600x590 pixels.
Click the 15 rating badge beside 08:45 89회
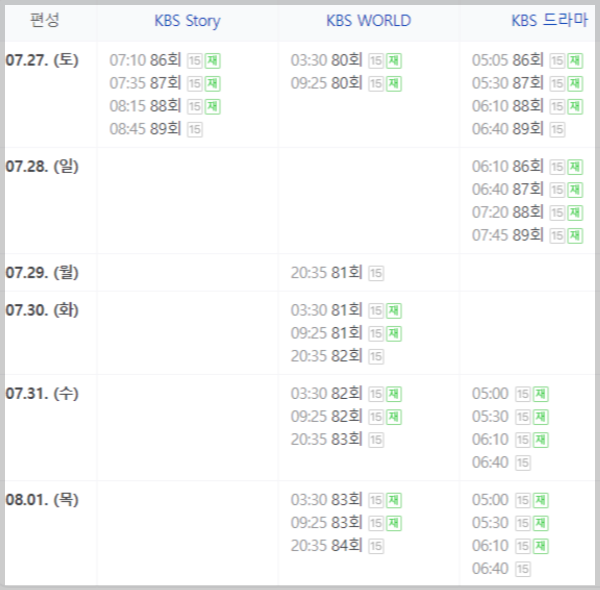pyautogui.click(x=195, y=129)
